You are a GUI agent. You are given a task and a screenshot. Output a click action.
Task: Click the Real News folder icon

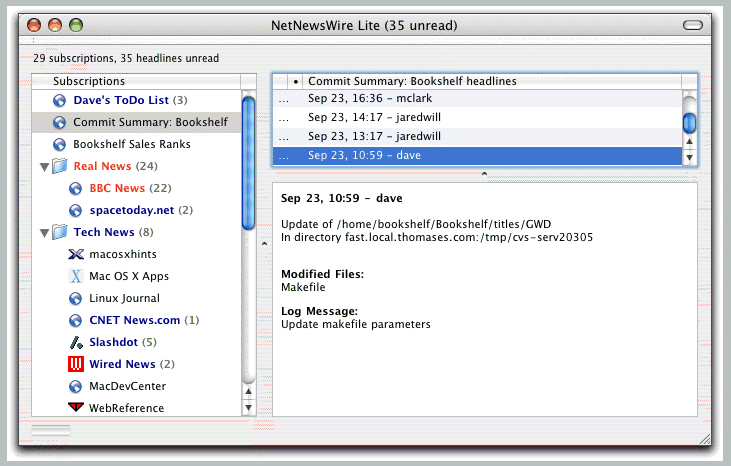[59, 166]
